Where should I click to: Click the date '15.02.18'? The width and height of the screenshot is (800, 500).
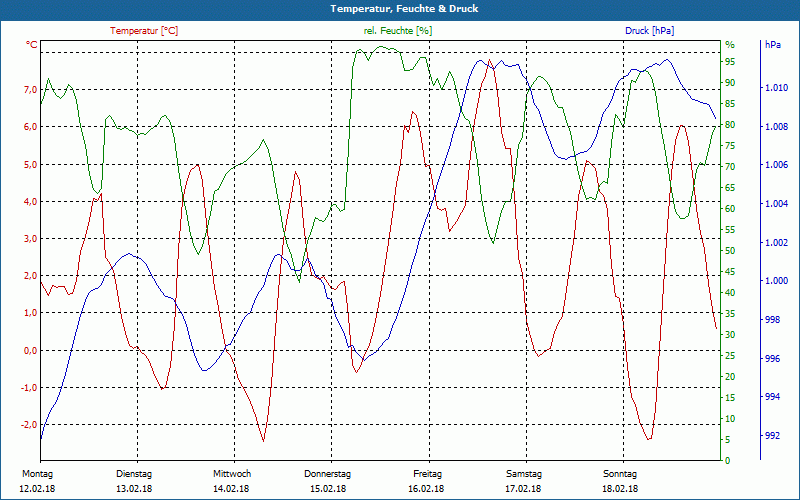(328, 488)
